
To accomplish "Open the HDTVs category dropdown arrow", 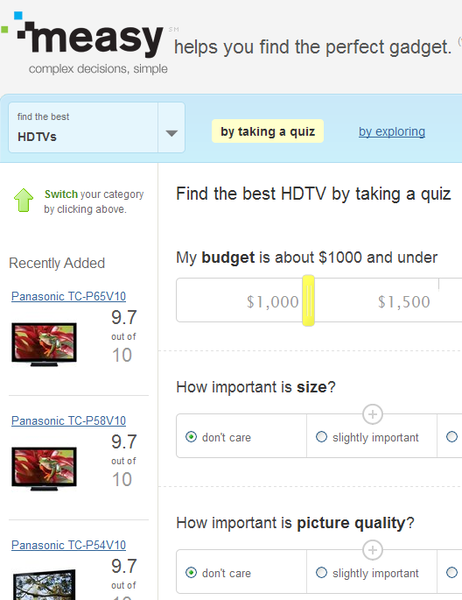I will click(x=171, y=133).
